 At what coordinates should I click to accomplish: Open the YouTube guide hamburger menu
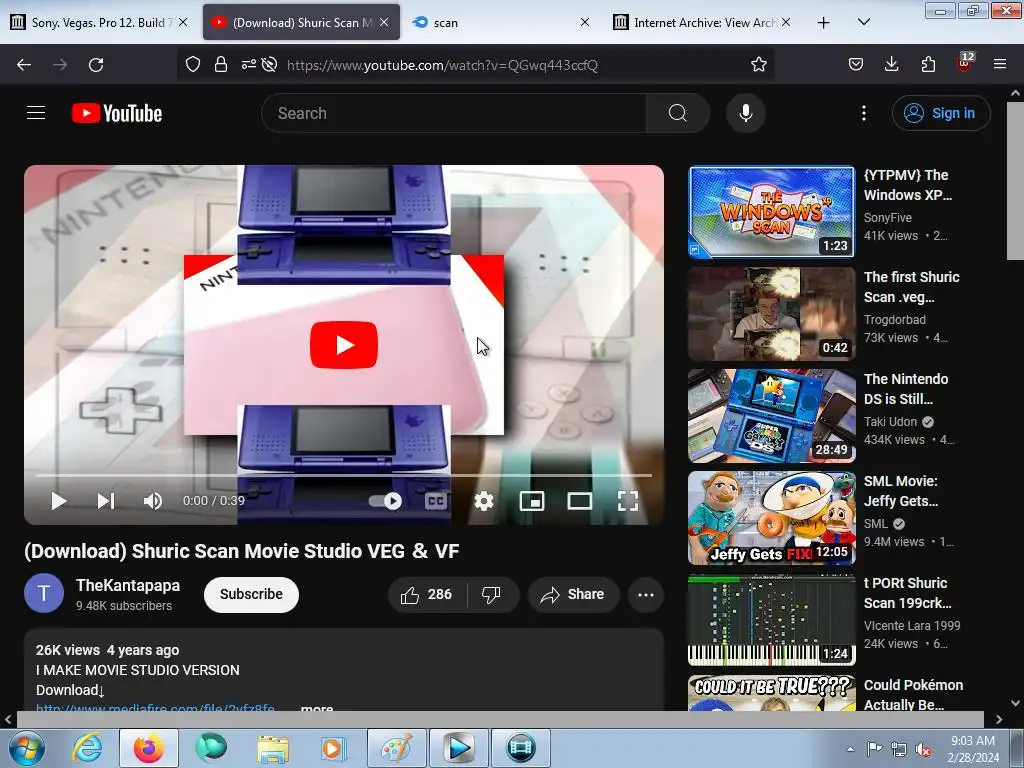coord(36,113)
